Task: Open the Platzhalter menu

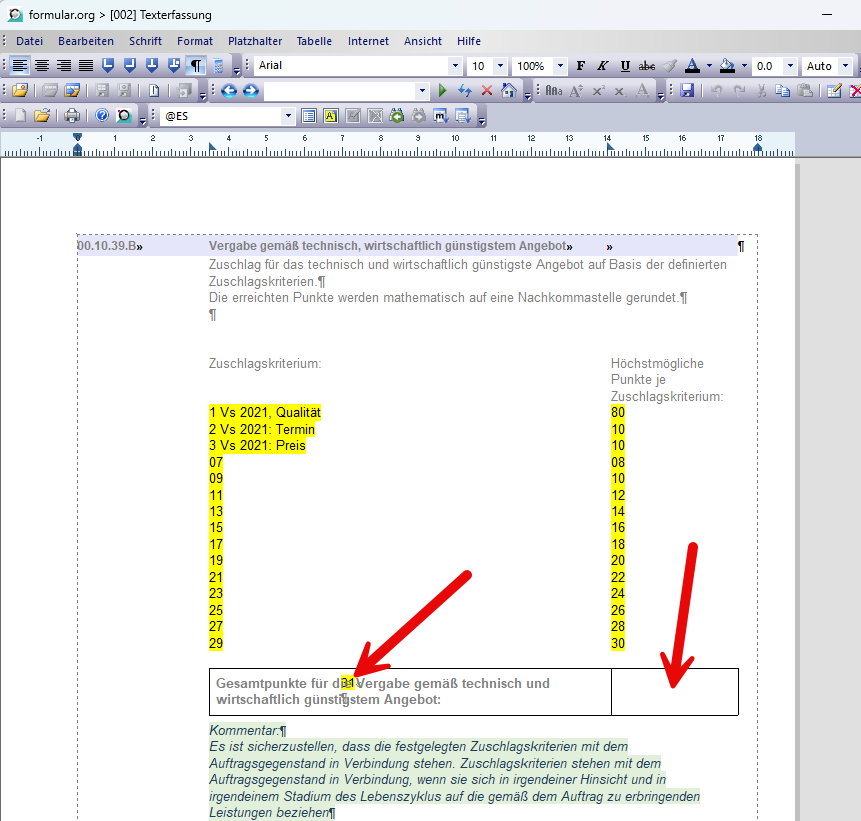Action: point(255,41)
